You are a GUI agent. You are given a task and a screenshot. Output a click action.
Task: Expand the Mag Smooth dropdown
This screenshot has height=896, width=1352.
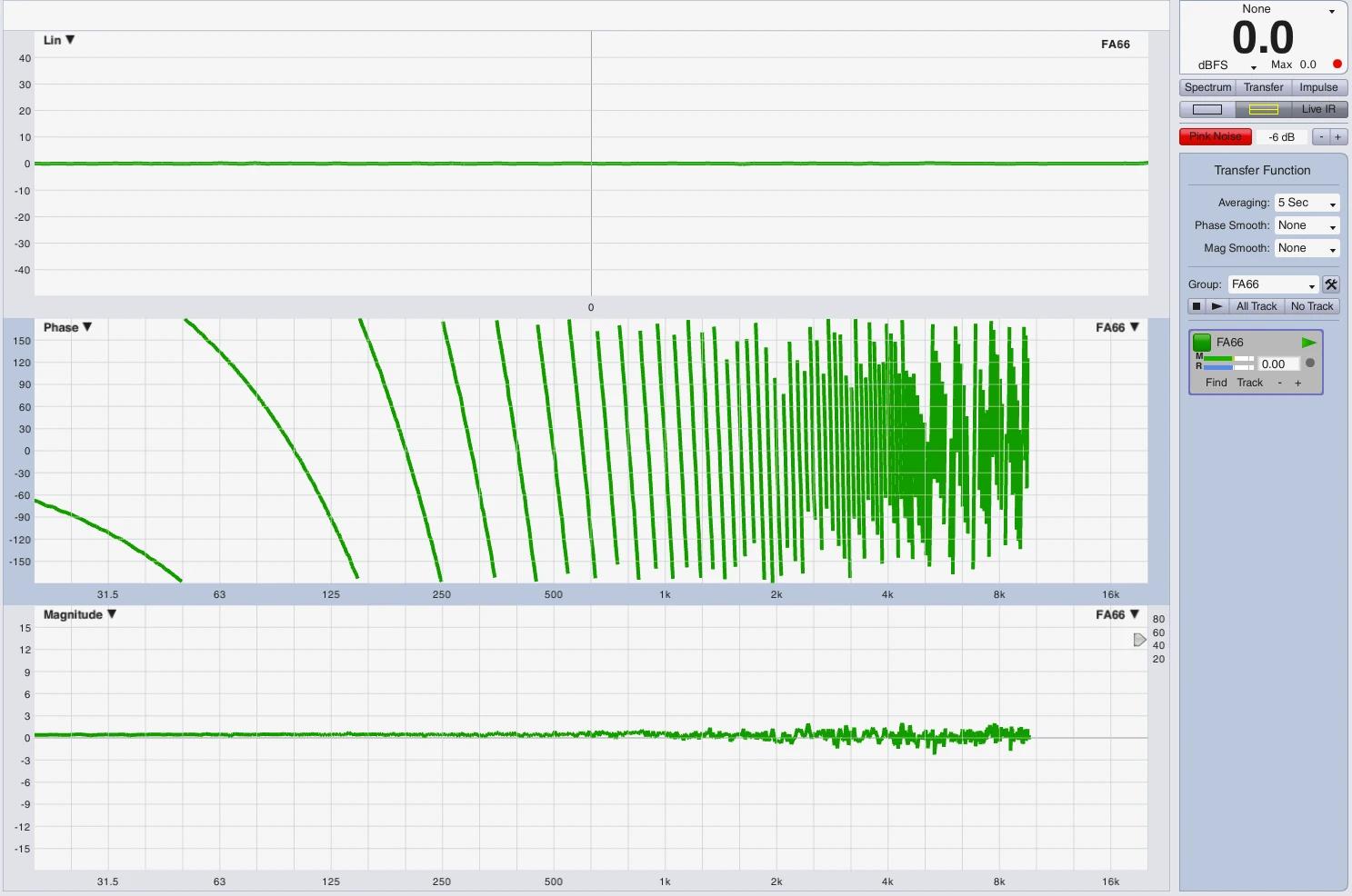click(x=1307, y=248)
